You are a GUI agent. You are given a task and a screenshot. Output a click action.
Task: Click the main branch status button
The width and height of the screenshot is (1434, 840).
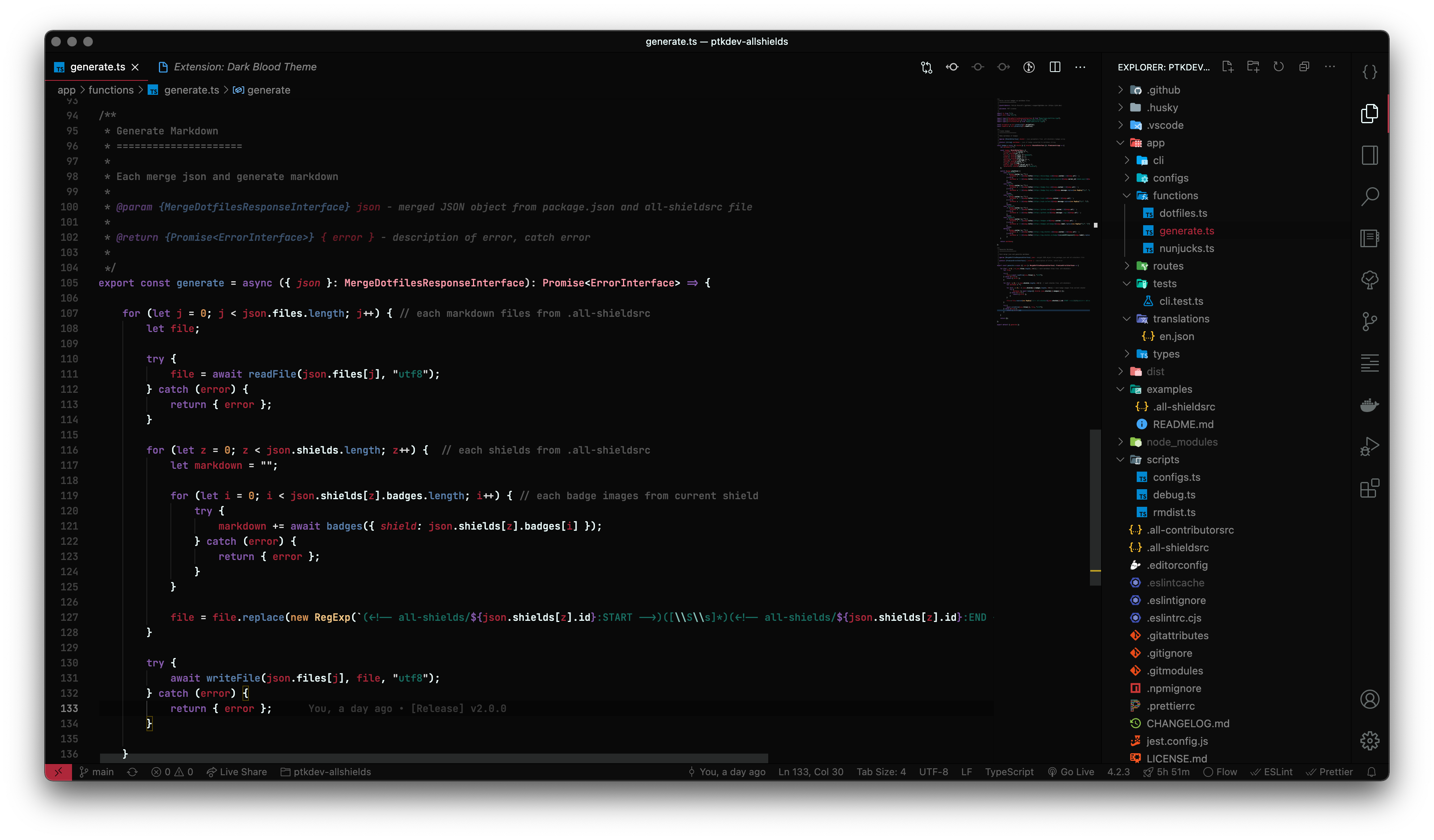(97, 772)
